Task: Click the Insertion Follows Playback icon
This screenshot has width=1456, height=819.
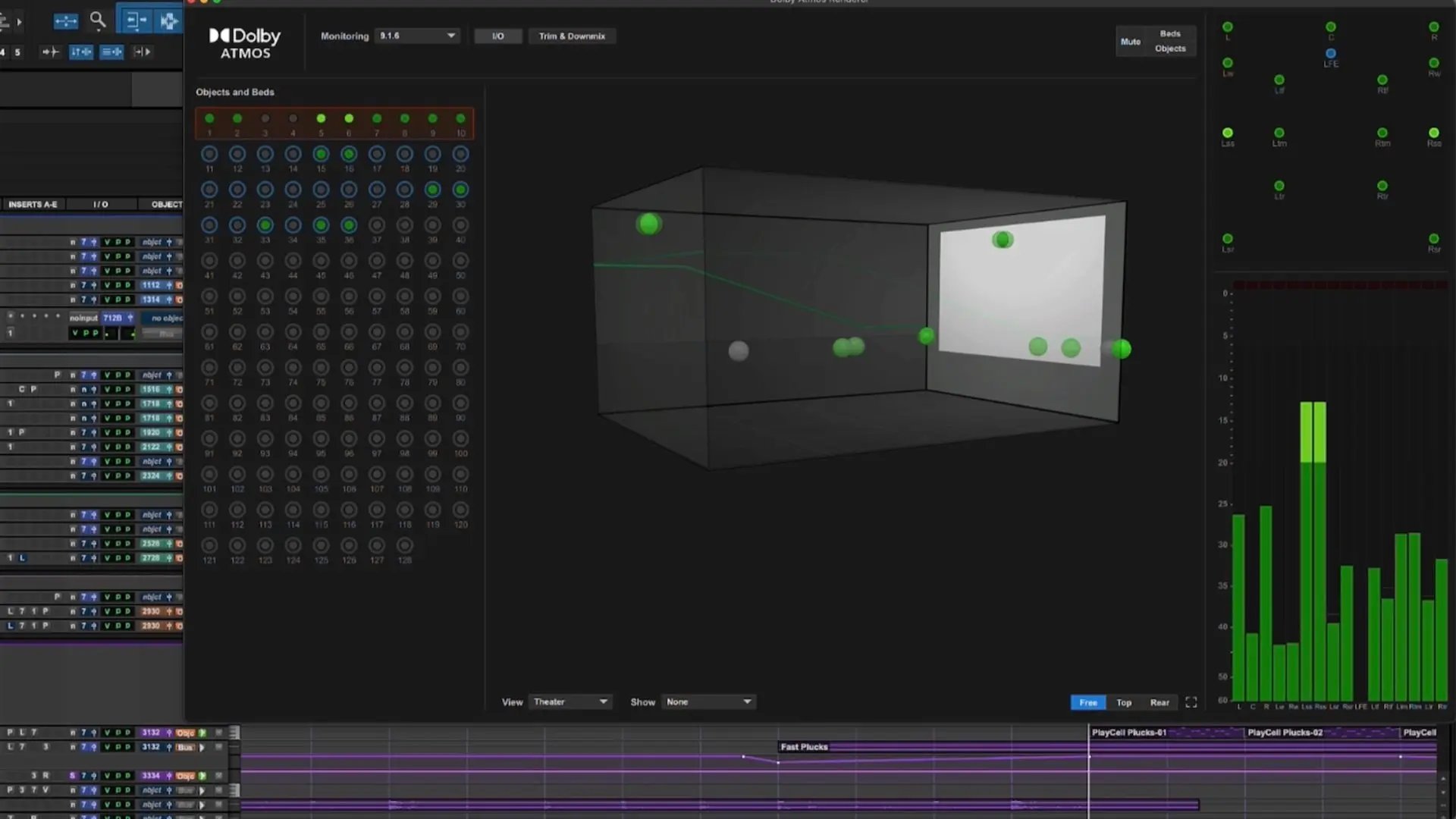Action: pos(142,52)
